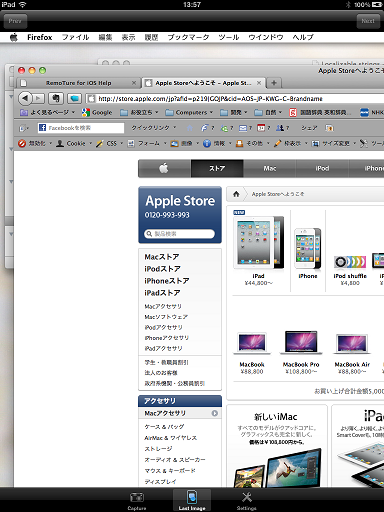
Task: Open the ブックマーク menu
Action: 188,37
